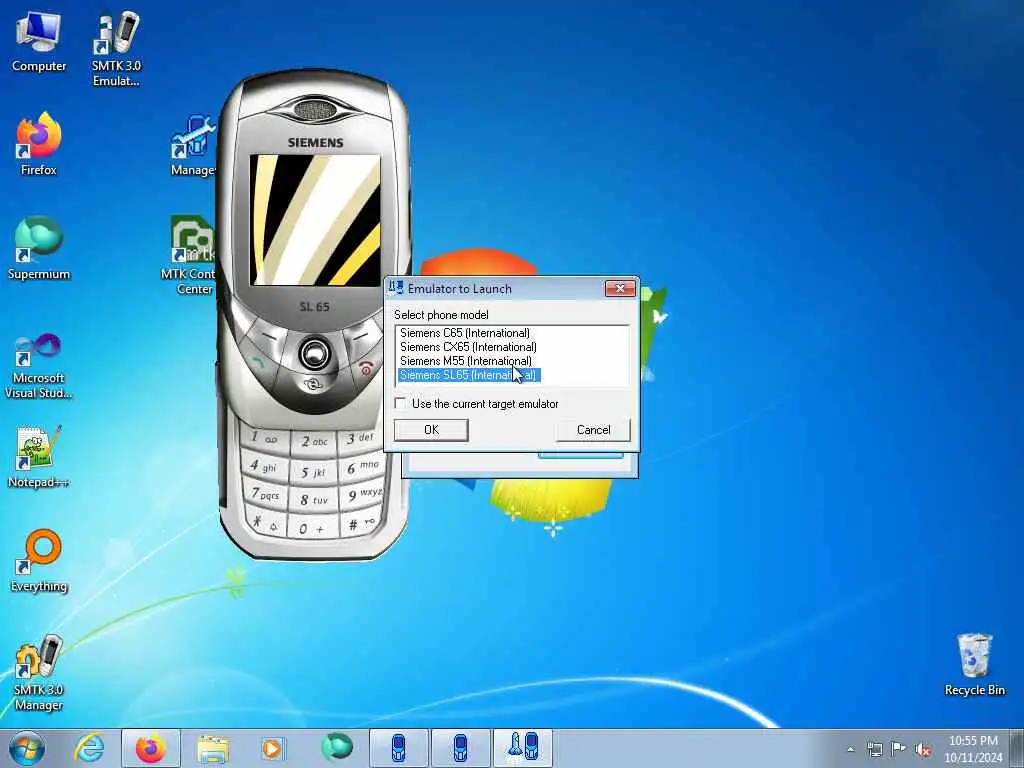Open the taskbar clock and date
This screenshot has height=768, width=1024.
(973, 749)
